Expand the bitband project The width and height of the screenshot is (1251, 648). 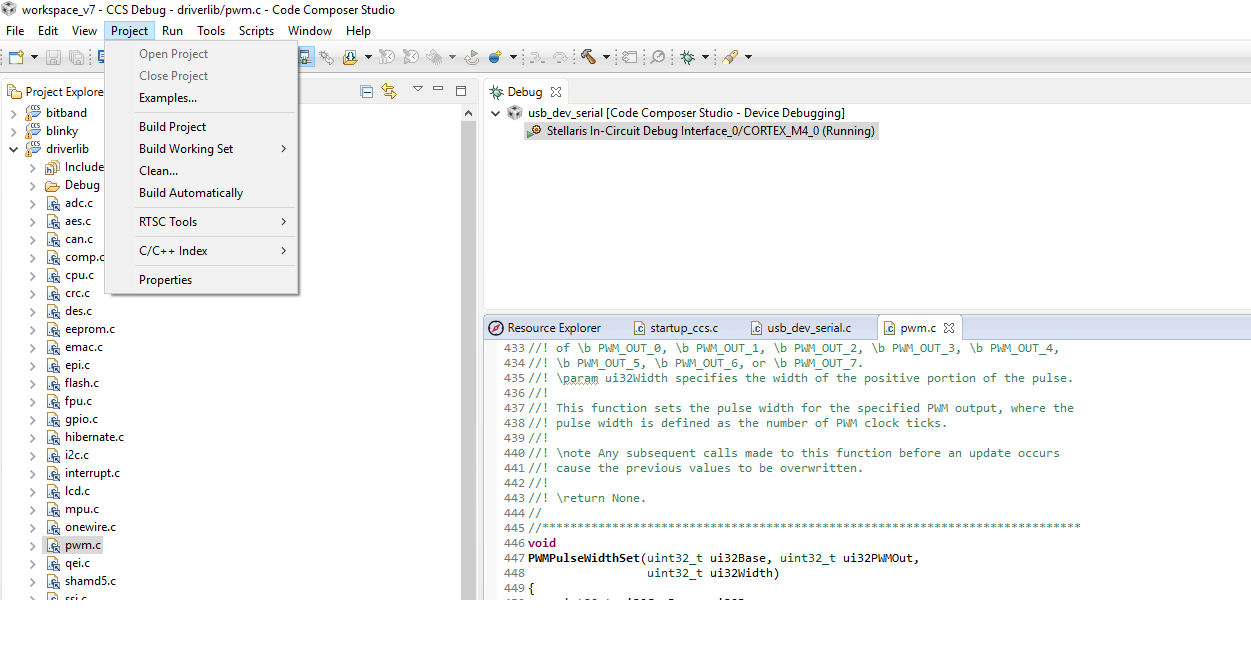13,113
